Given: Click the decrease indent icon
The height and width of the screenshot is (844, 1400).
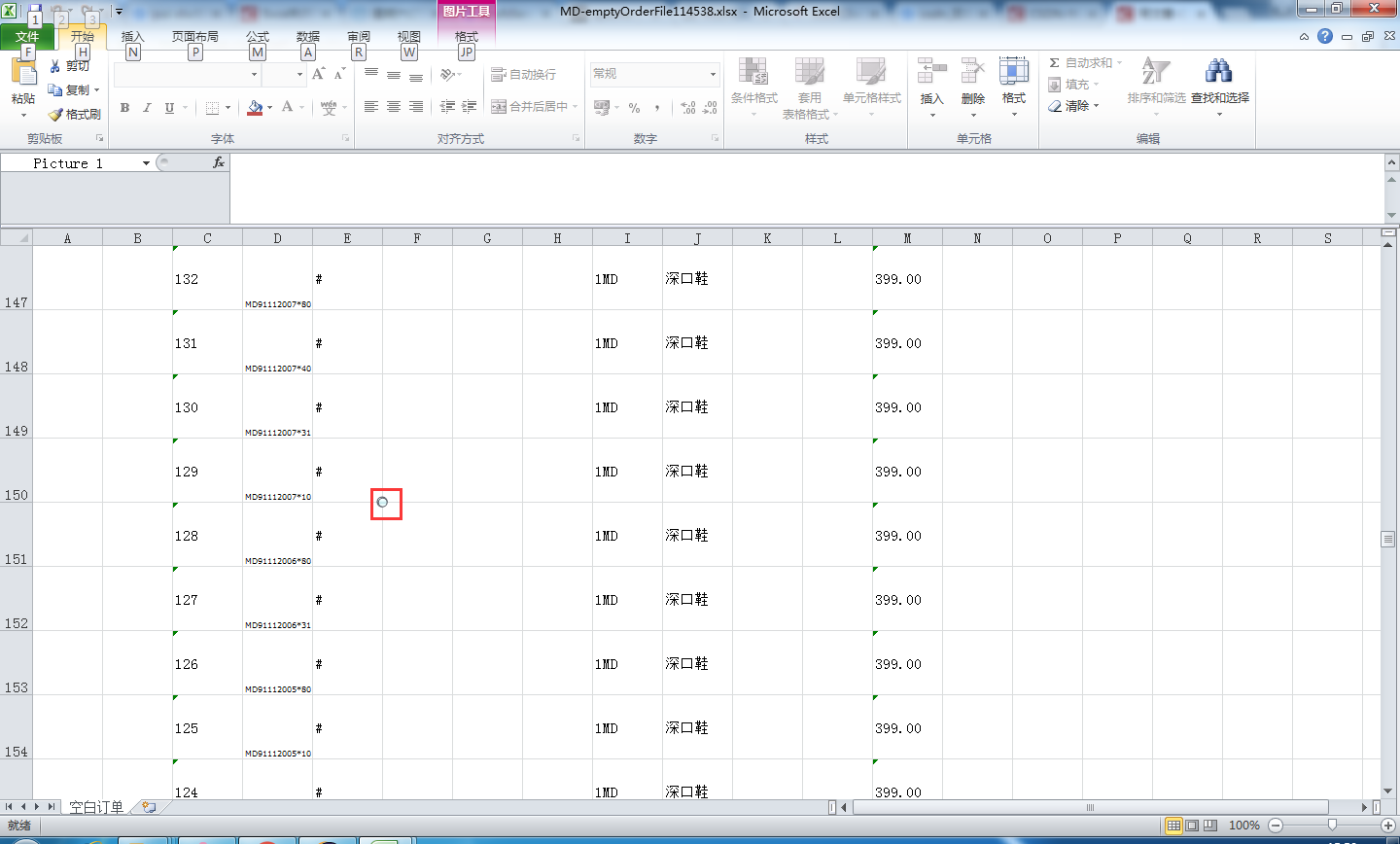Looking at the screenshot, I should (447, 107).
